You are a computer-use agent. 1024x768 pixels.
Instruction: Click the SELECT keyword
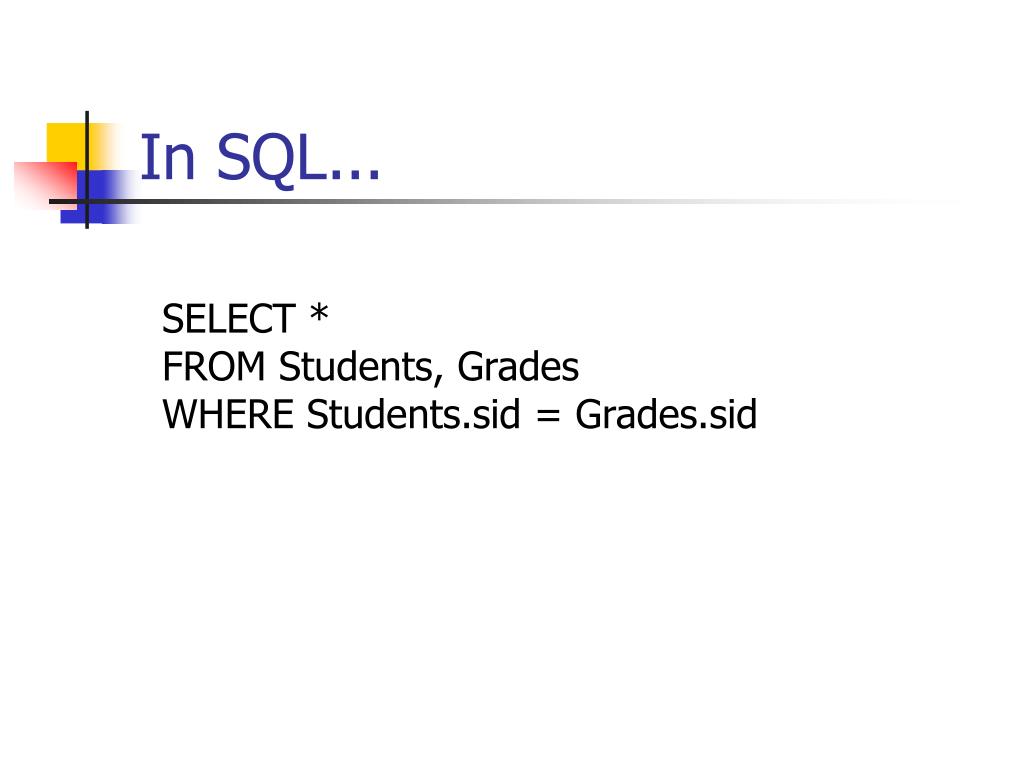coord(229,319)
